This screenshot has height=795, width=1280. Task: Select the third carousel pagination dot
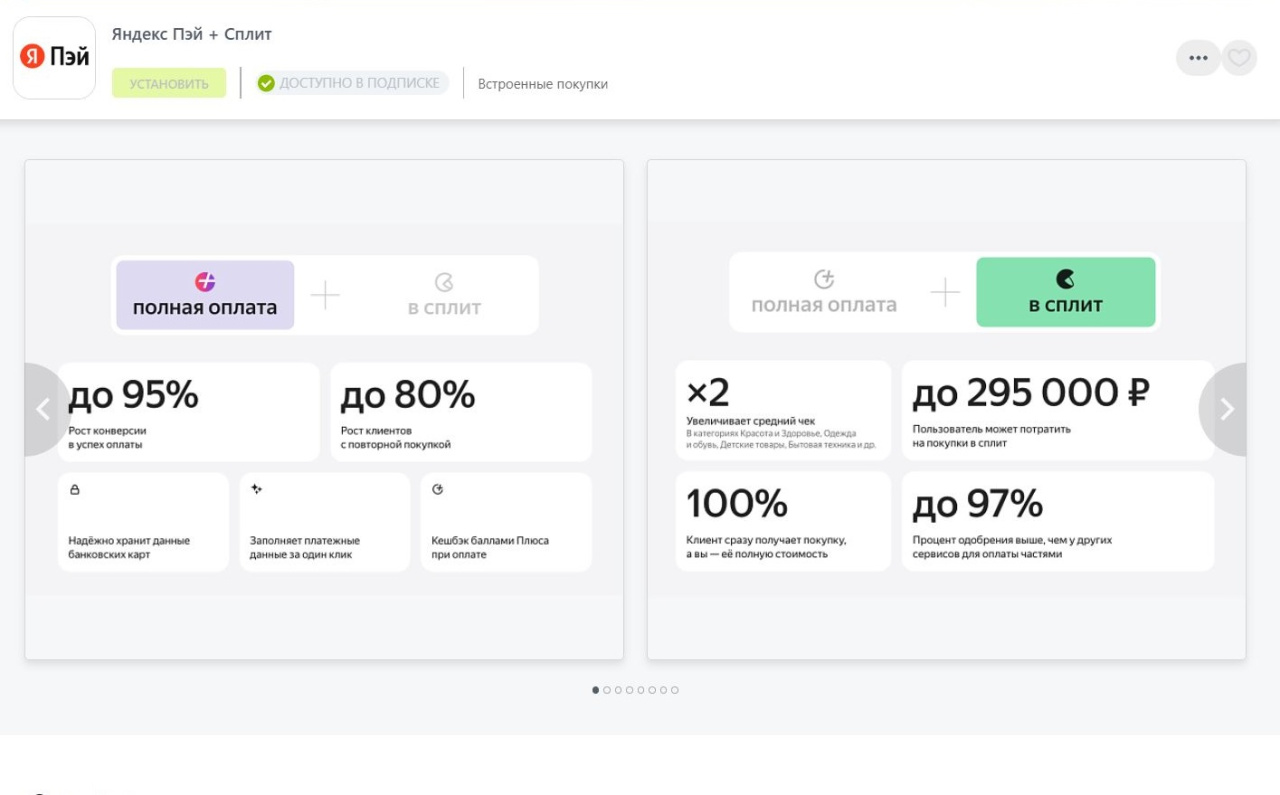(x=618, y=690)
